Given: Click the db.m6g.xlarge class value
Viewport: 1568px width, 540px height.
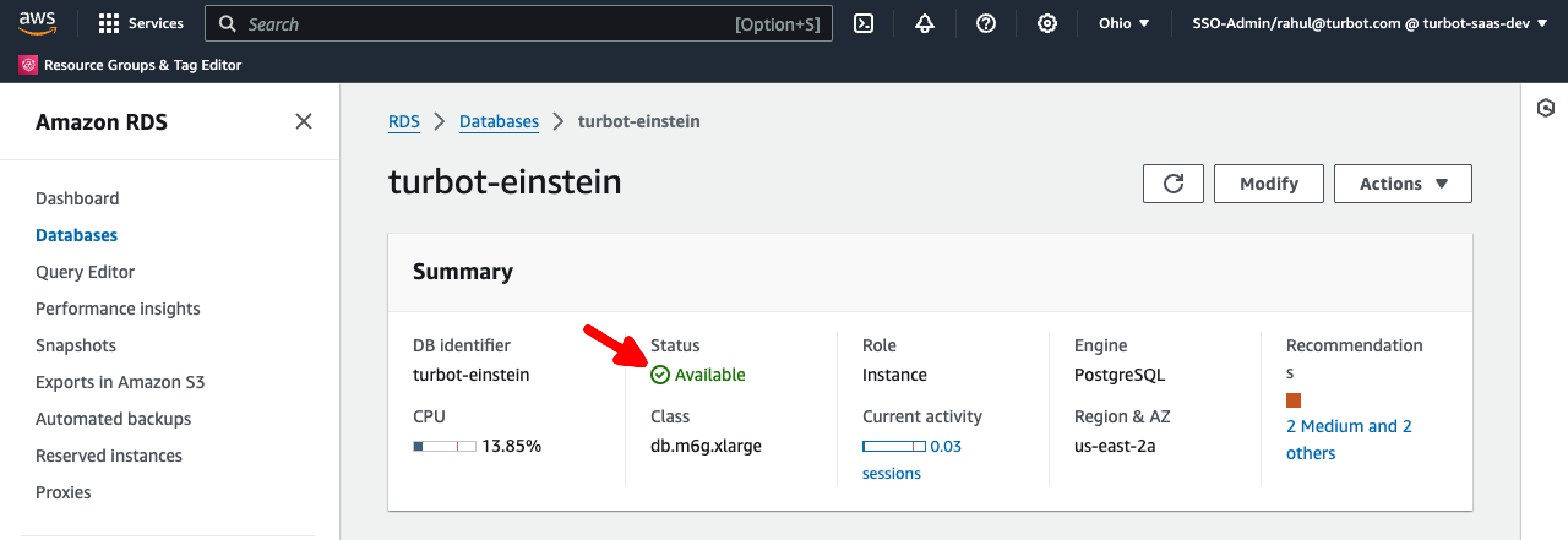Looking at the screenshot, I should pos(706,446).
